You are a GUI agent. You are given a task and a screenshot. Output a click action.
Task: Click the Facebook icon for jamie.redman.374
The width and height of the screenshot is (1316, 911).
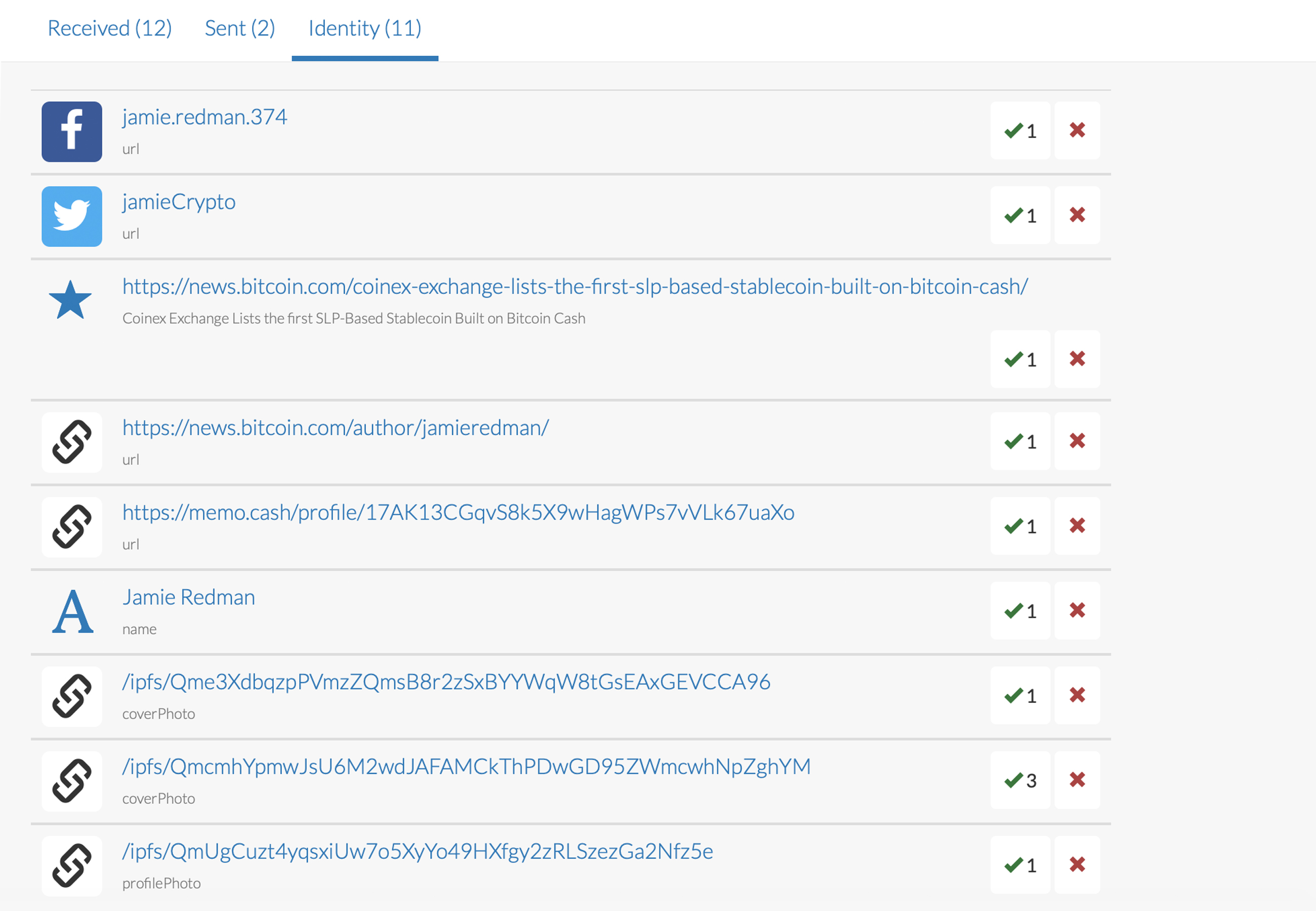pyautogui.click(x=72, y=132)
